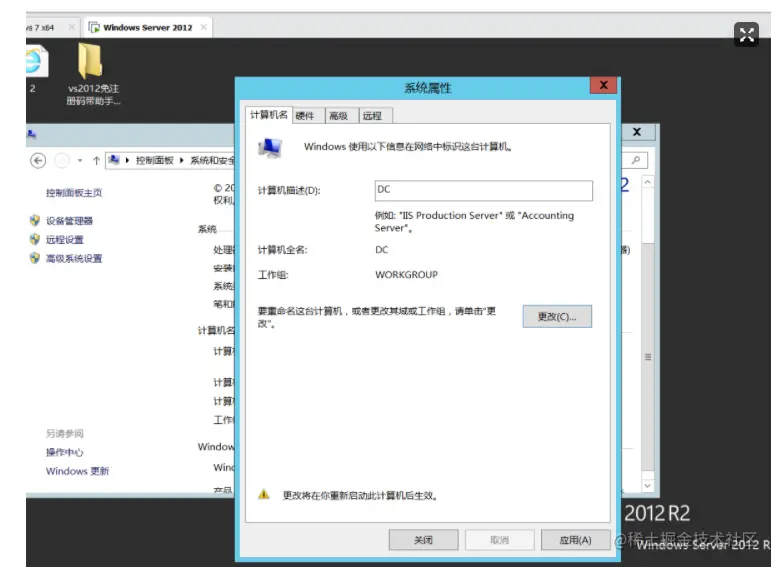Close the Windows 7 x64 tab

pos(72,27)
